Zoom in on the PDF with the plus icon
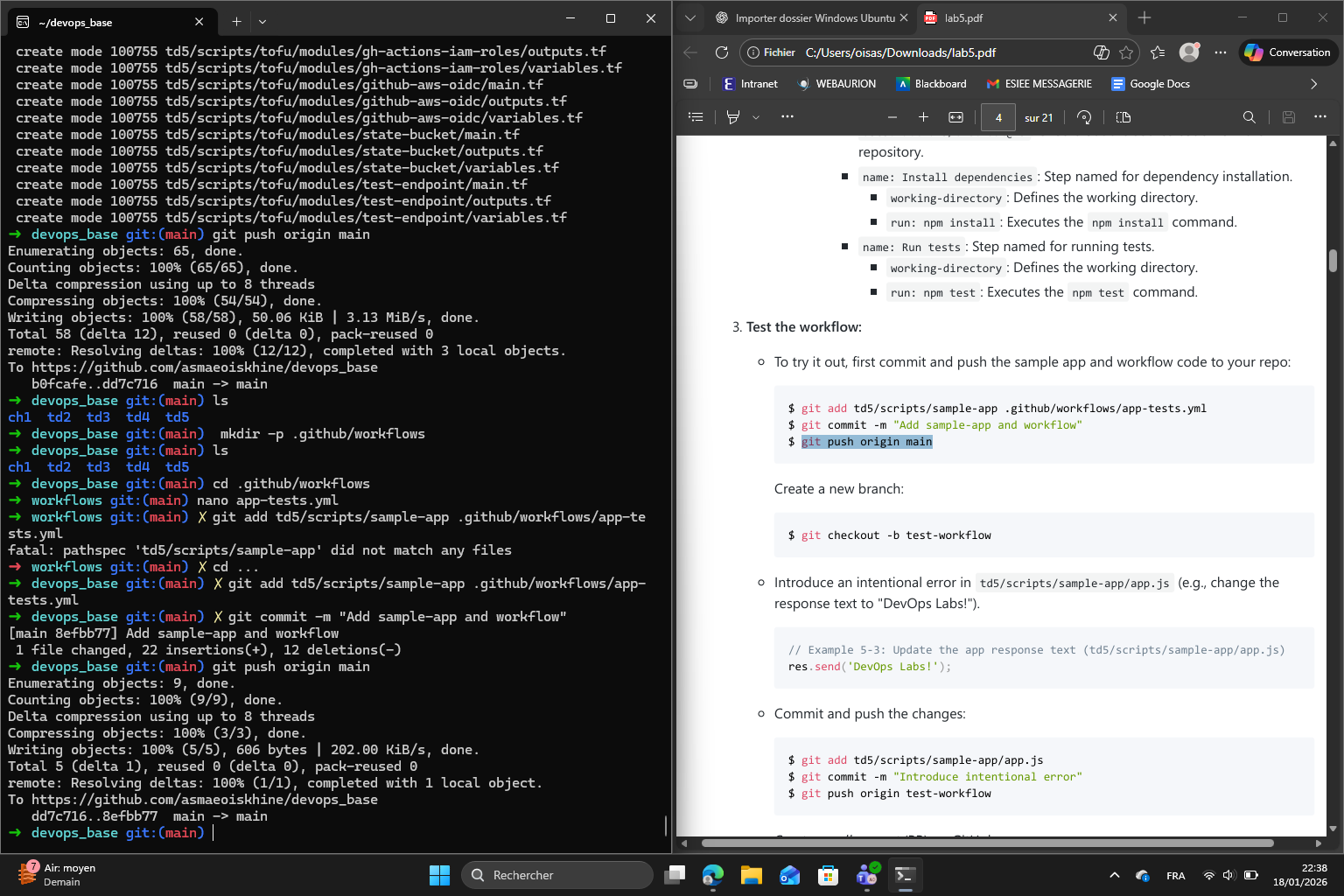Viewport: 1344px width, 896px height. coord(923,116)
